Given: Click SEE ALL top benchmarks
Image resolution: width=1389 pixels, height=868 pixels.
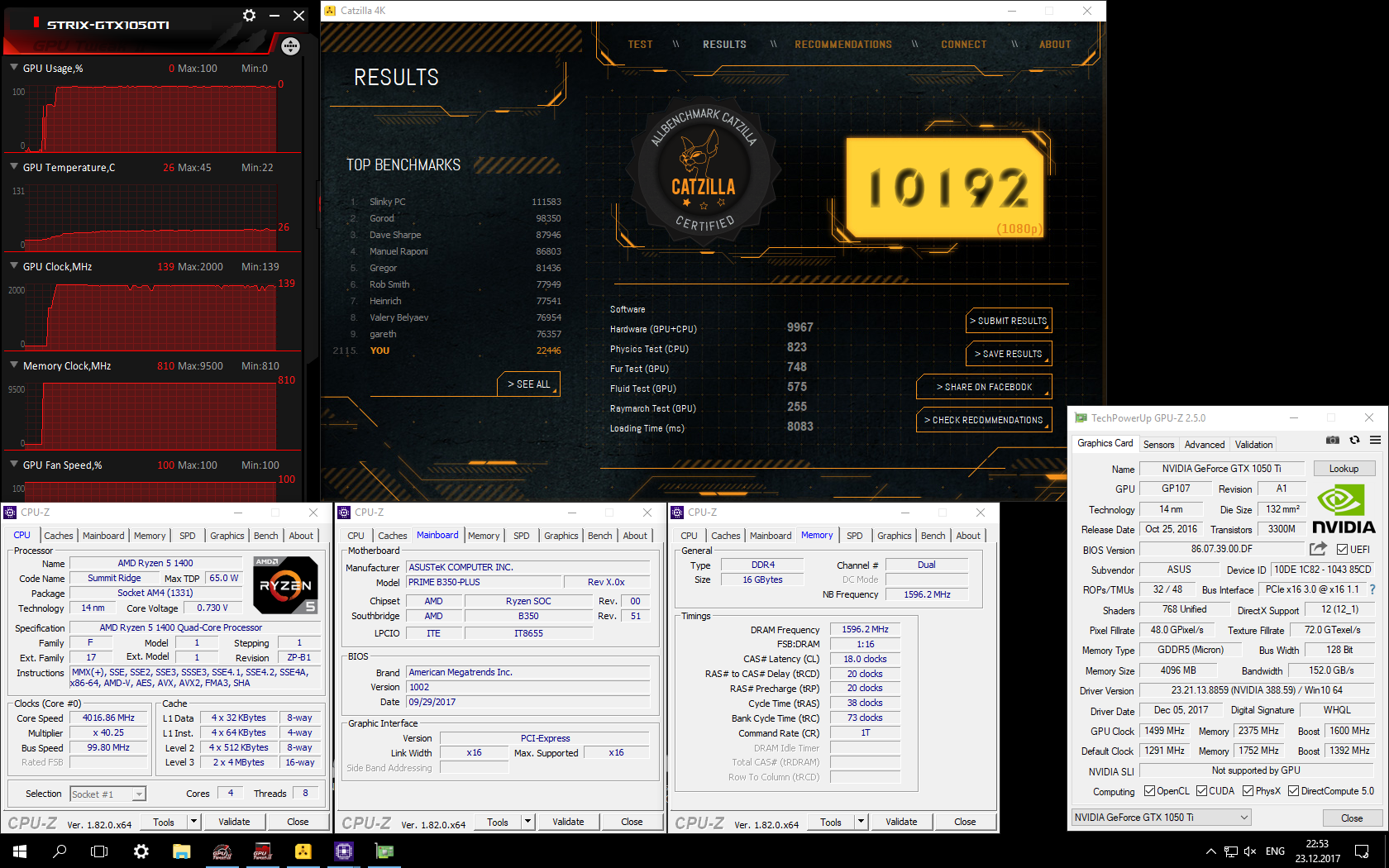Looking at the screenshot, I should (x=528, y=384).
